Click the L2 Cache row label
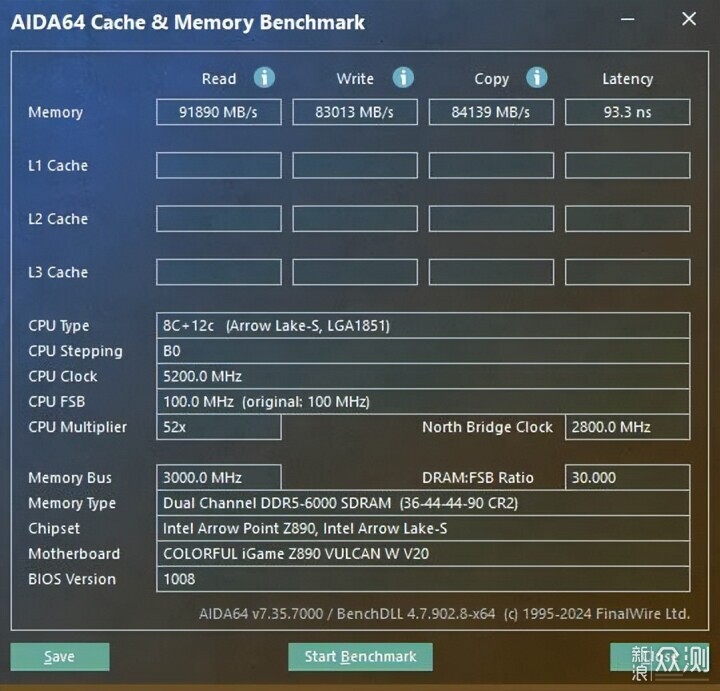Viewport: 720px width, 691px height. tap(58, 219)
